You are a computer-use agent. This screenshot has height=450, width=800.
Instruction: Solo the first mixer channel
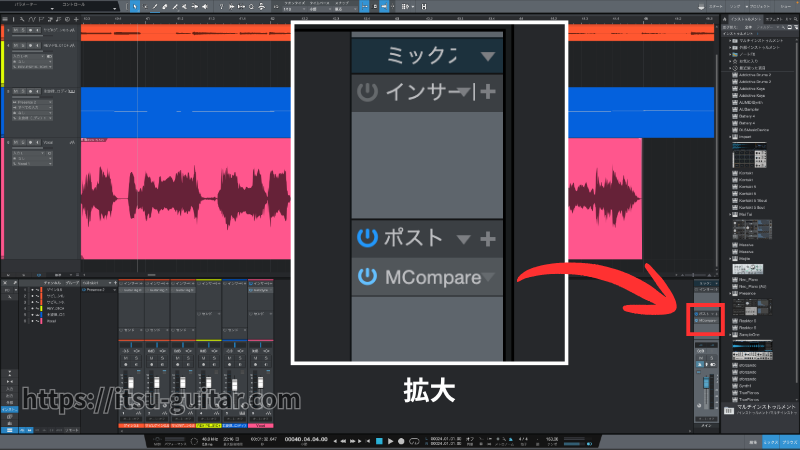click(x=136, y=358)
